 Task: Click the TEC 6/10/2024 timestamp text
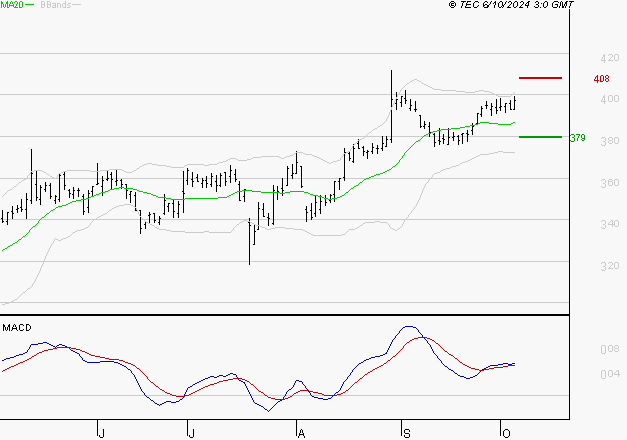(x=511, y=5)
